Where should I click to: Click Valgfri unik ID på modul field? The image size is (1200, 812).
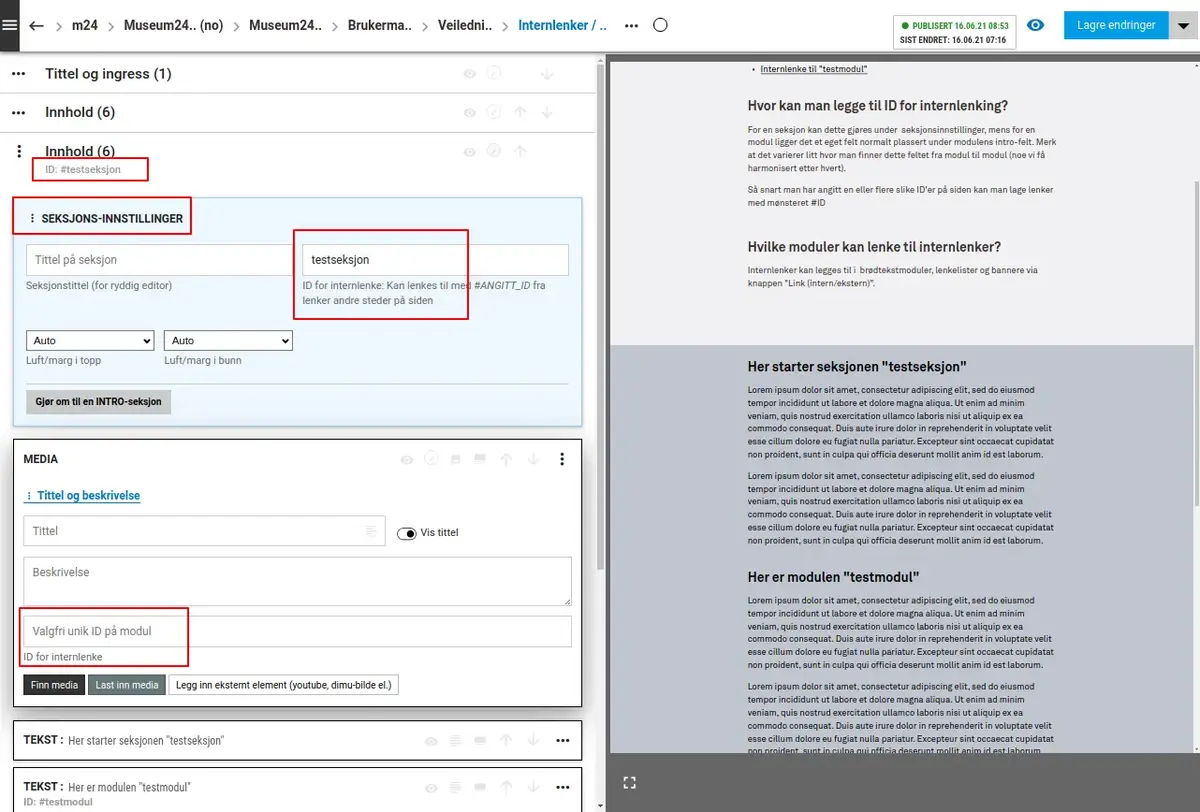(298, 631)
